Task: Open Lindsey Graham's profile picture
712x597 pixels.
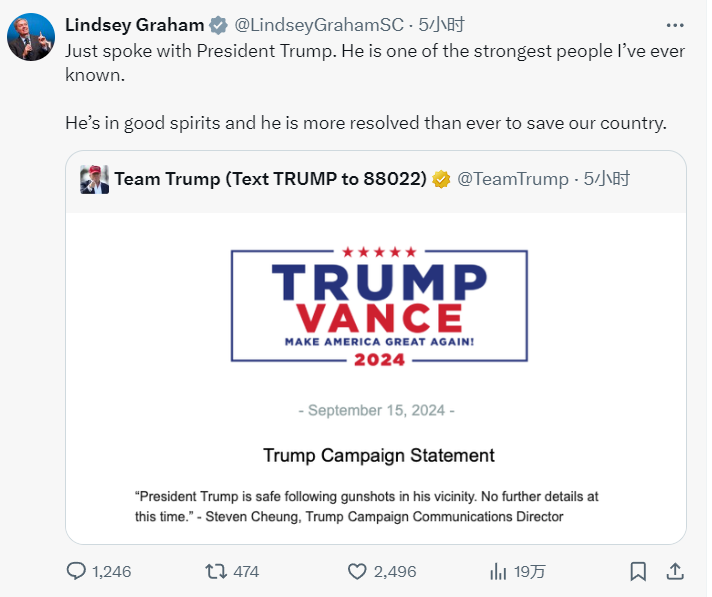Action: click(x=30, y=37)
